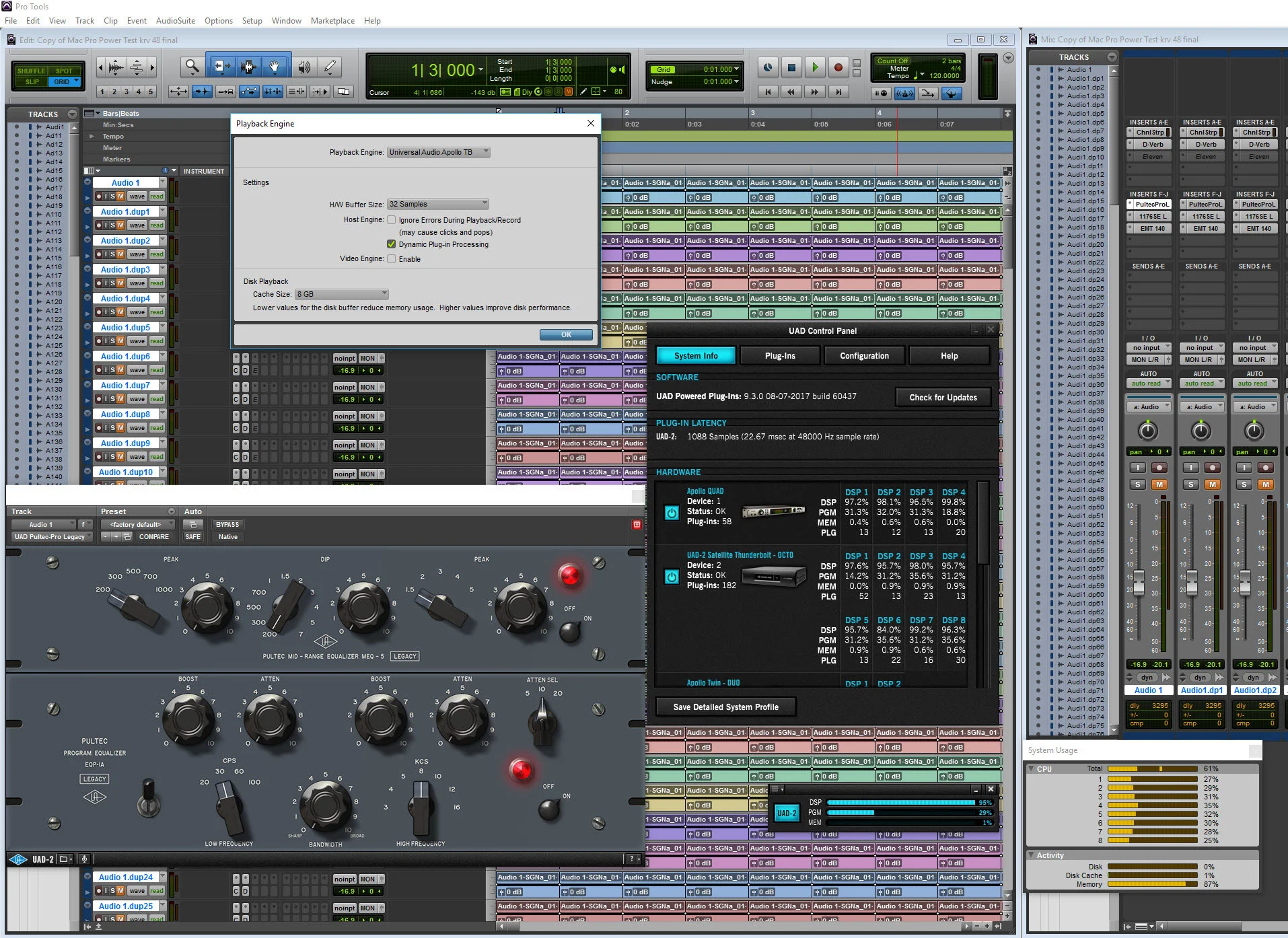
Task: Click the COMPARE button
Action: point(154,537)
